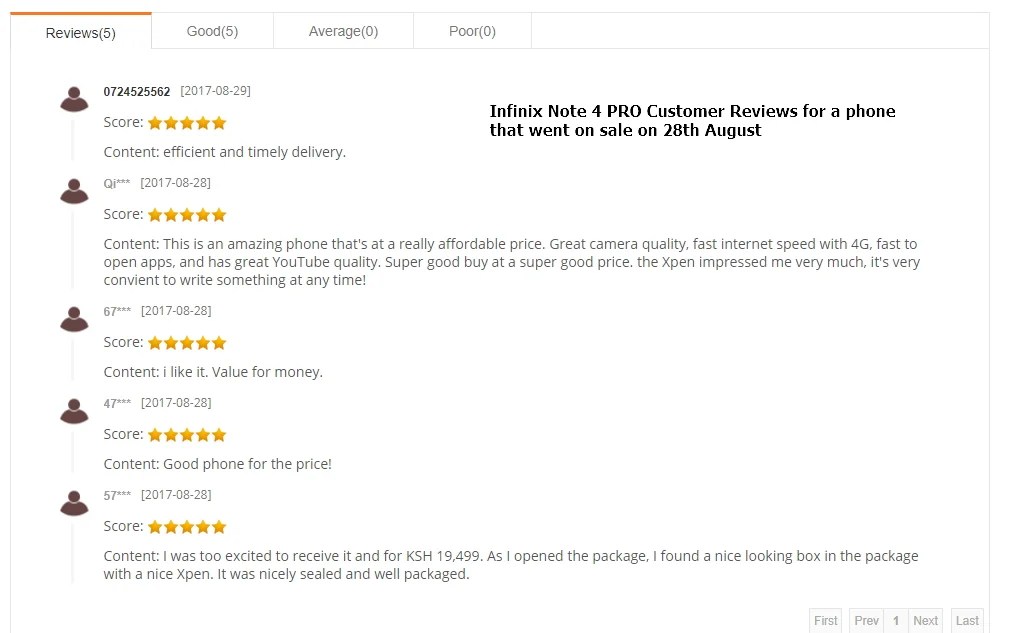Screen dimensions: 1034x633
Task: Click the star rating of 0724525562 review
Action: [x=187, y=123]
